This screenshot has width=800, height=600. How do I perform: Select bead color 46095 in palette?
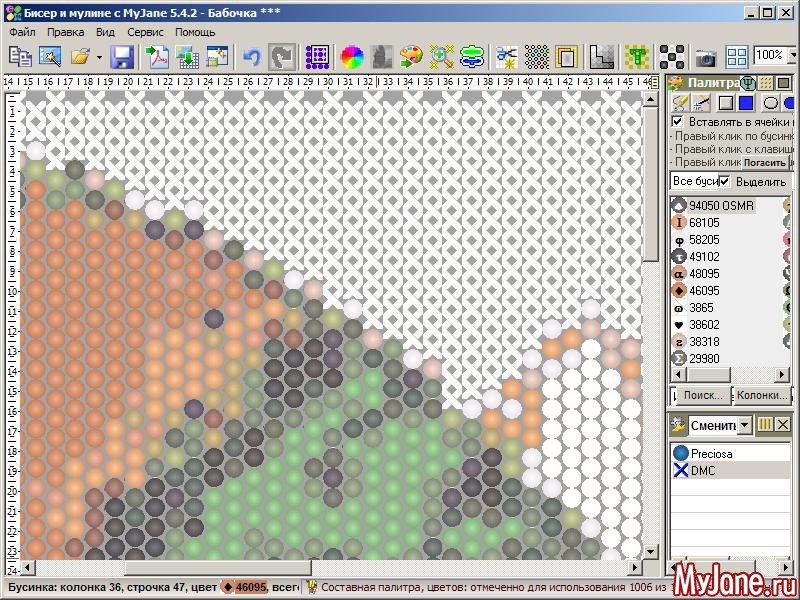(x=703, y=290)
